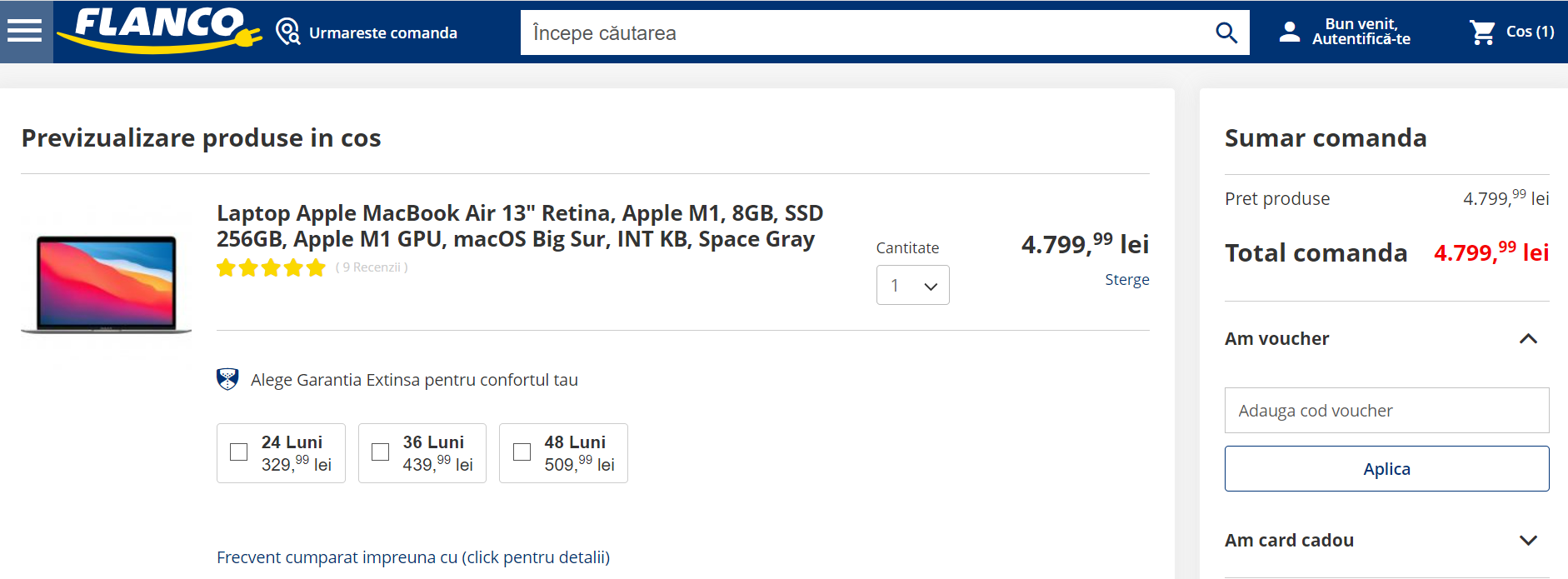Viewport: 1568px width, 579px height.
Task: Click the order tracking location icon
Action: pyautogui.click(x=287, y=32)
